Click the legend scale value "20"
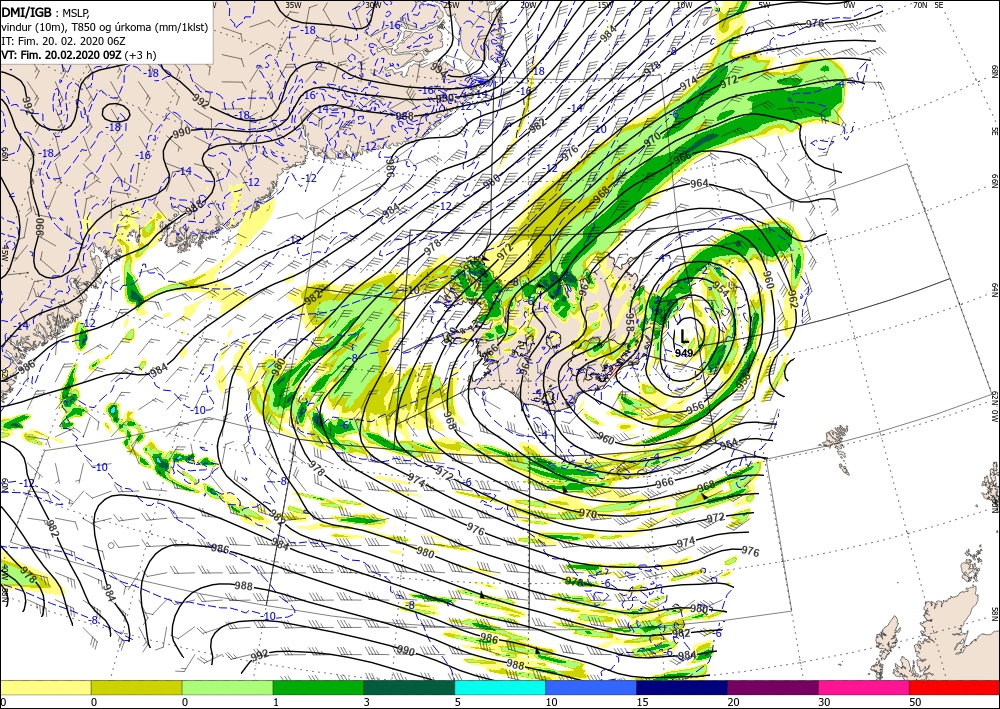The width and height of the screenshot is (1000, 709). [733, 702]
